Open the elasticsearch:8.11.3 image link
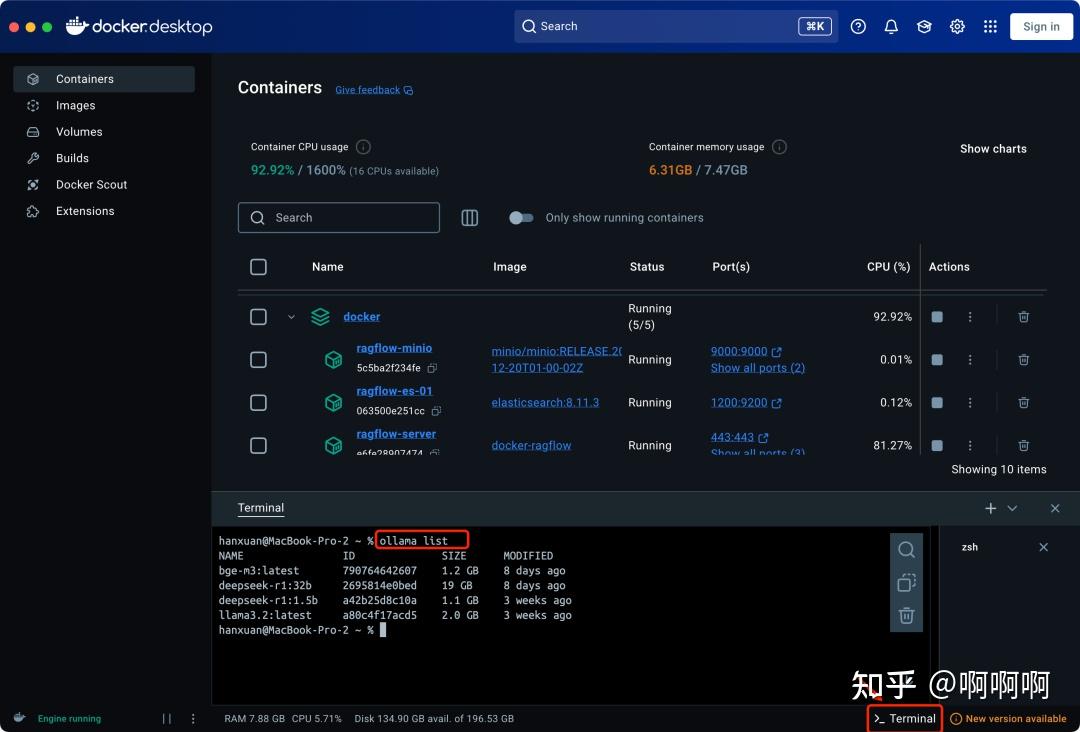The image size is (1080, 732). (545, 402)
